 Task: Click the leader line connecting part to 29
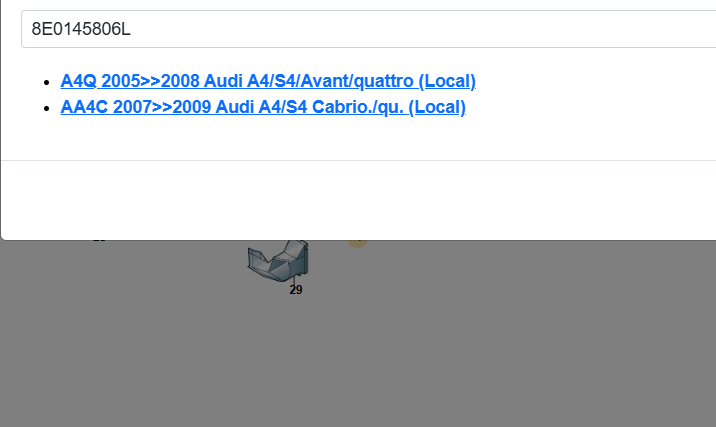[x=295, y=280]
